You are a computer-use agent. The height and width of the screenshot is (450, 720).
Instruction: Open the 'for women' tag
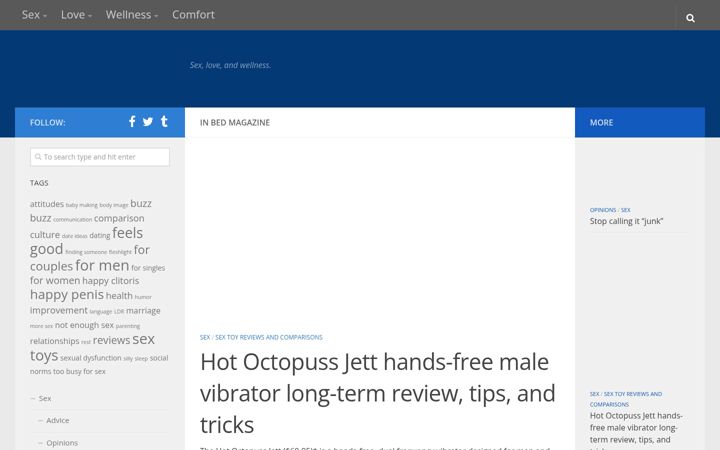[55, 281]
